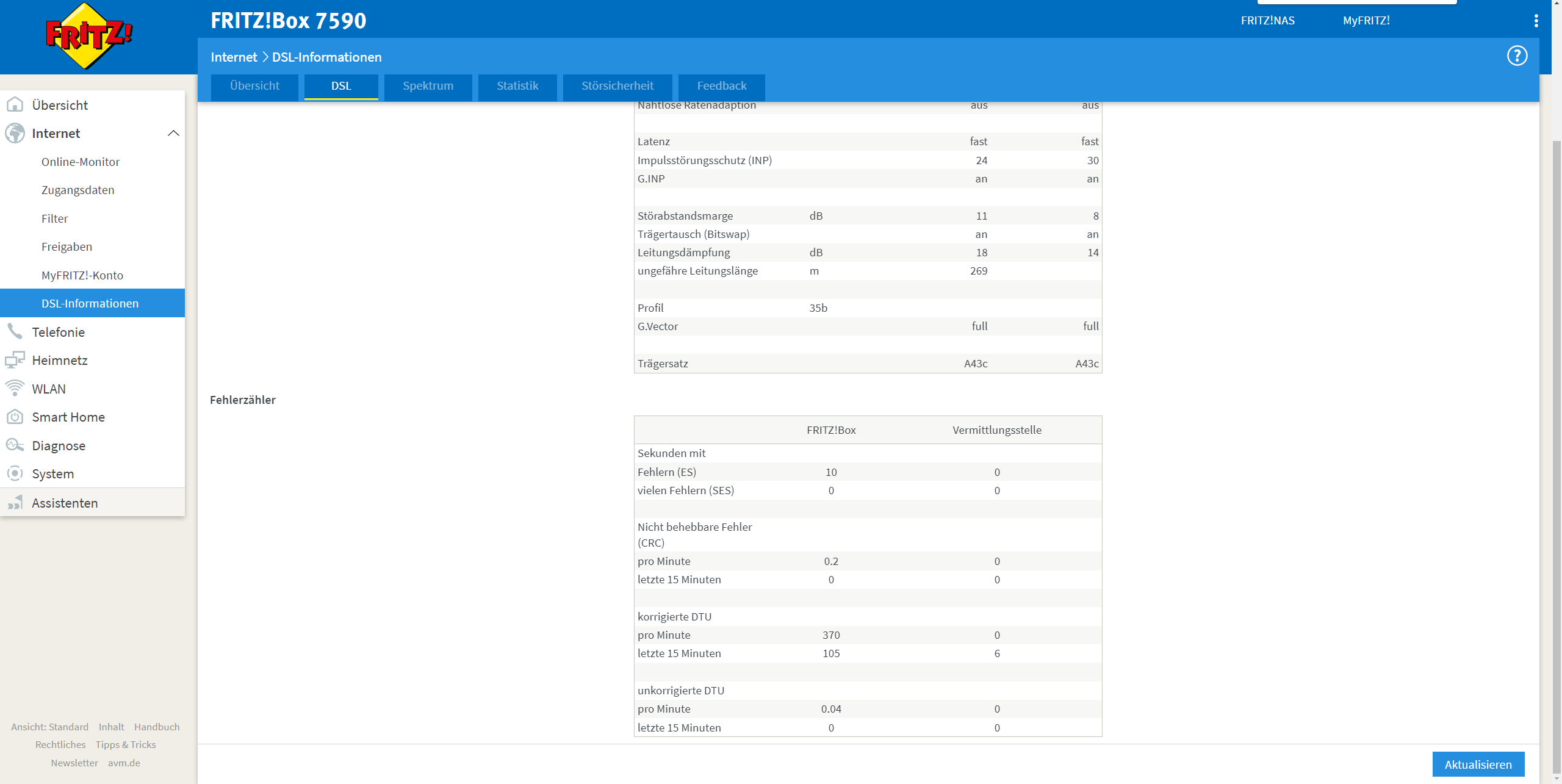Click the unkorrigierte DTU value 0.04
Screen dimensions: 1562x784
[x=831, y=708]
